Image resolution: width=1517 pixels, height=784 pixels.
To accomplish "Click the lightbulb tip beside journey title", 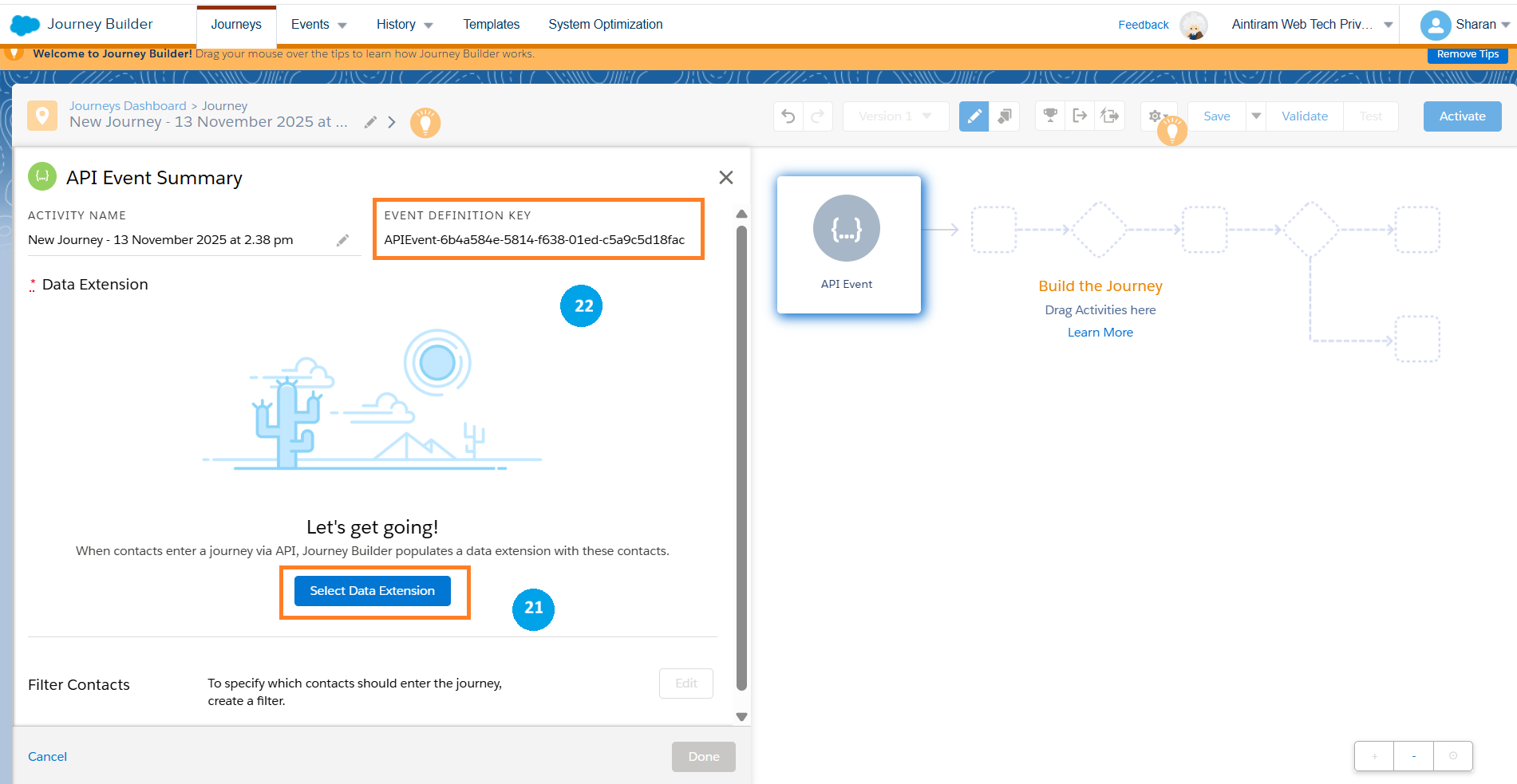I will click(425, 122).
